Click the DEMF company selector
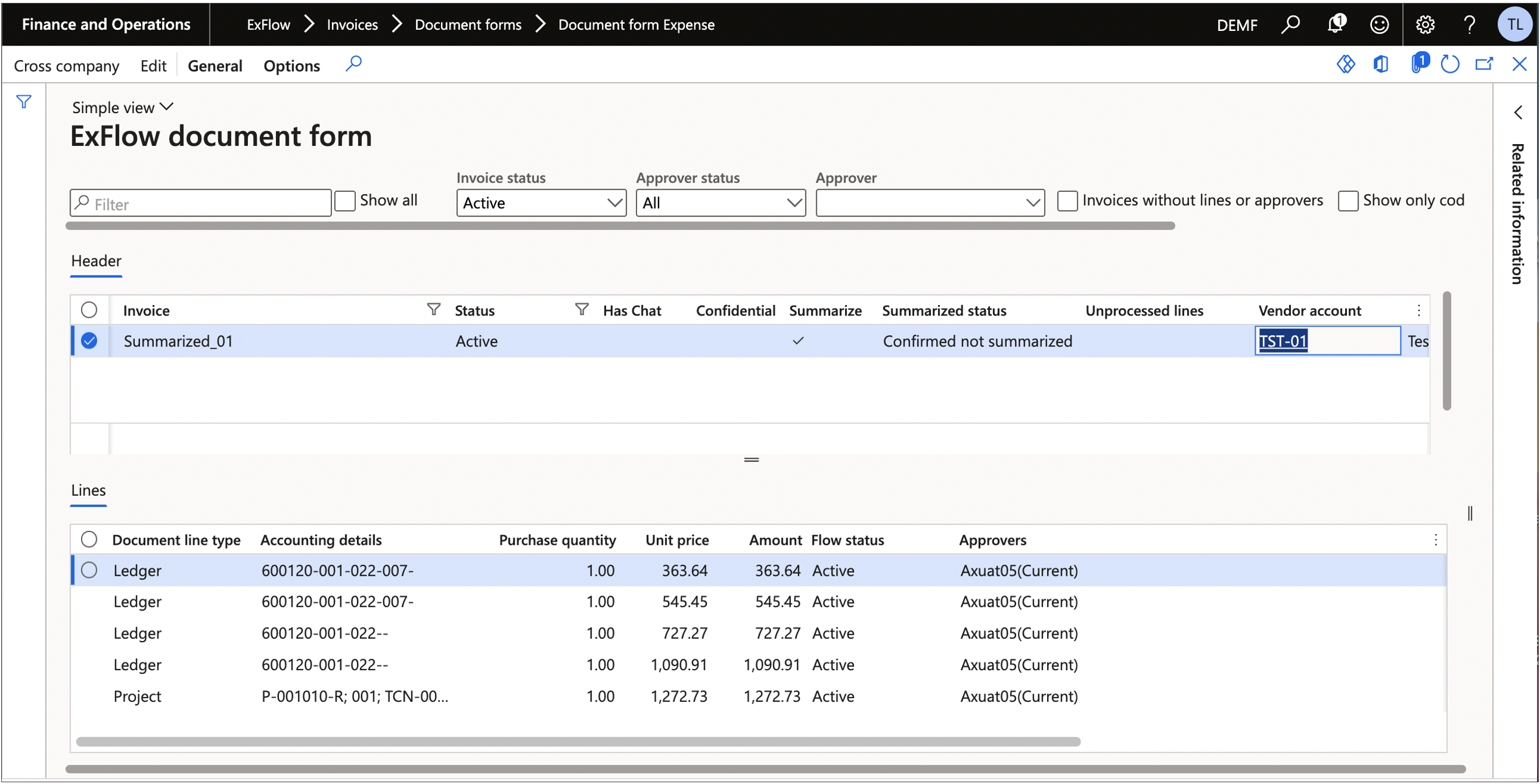This screenshot has width=1540, height=784. 1237,25
